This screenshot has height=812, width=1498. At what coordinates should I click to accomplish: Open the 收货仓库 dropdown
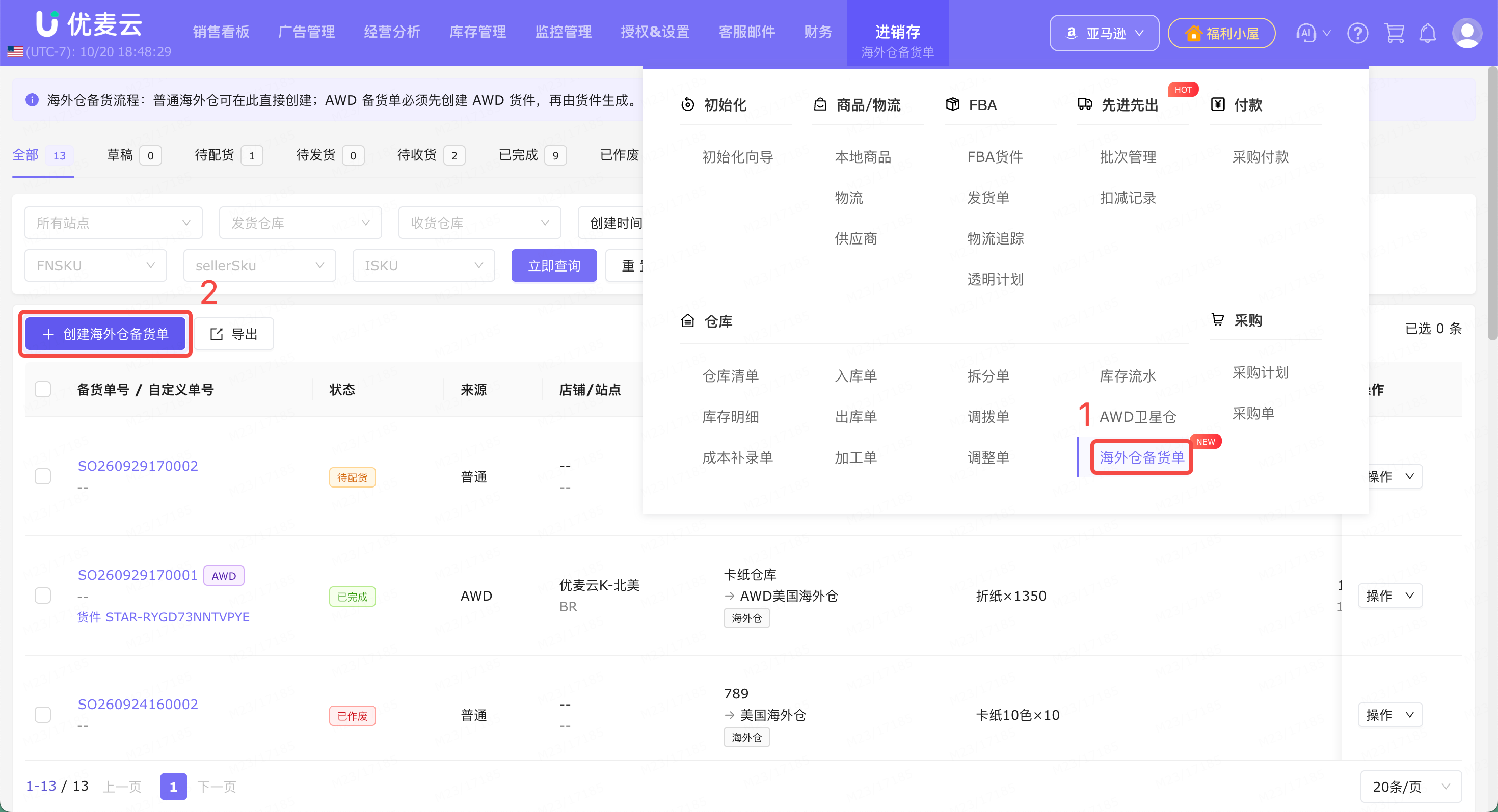(479, 223)
